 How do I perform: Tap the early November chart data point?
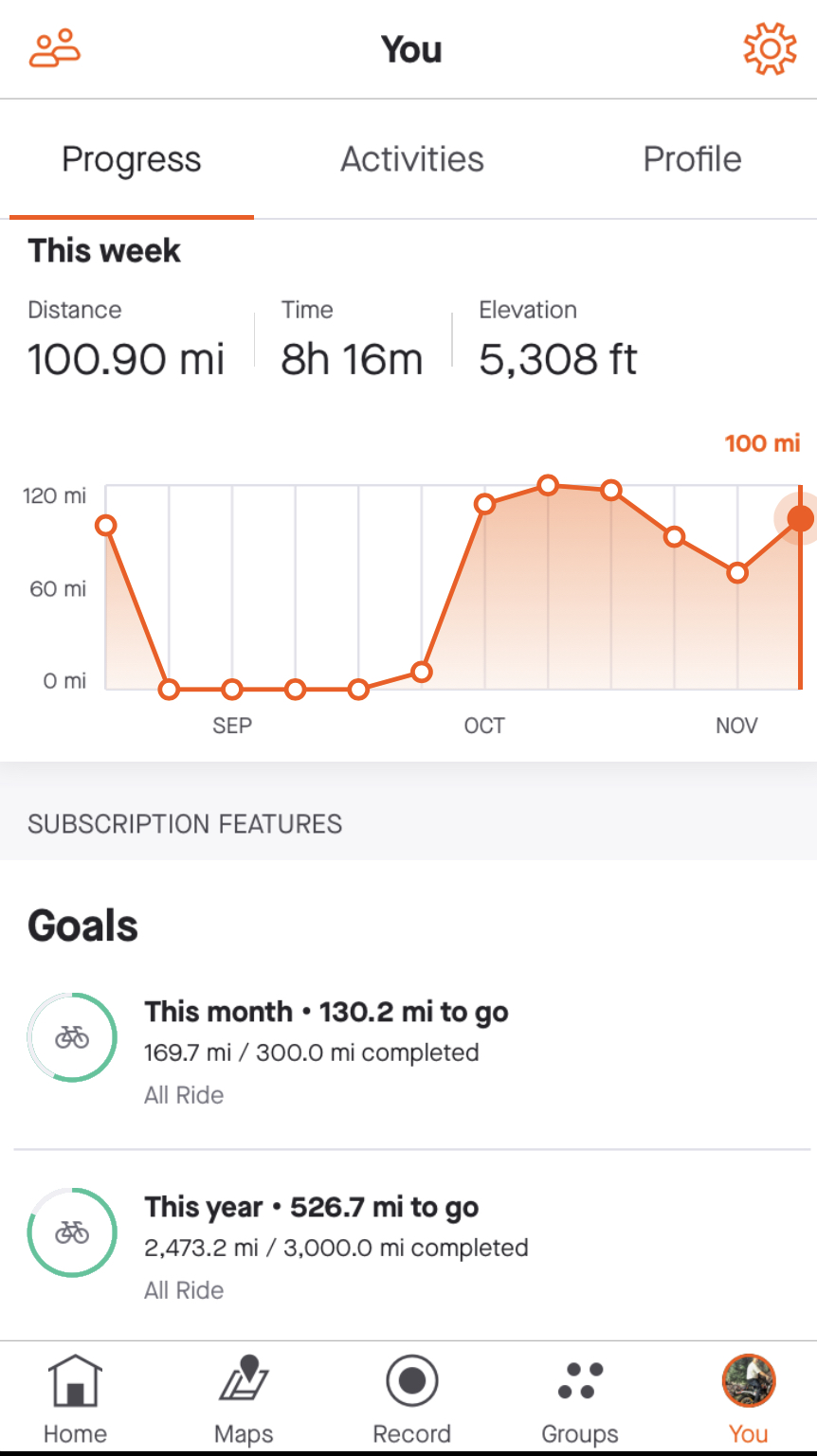[737, 572]
